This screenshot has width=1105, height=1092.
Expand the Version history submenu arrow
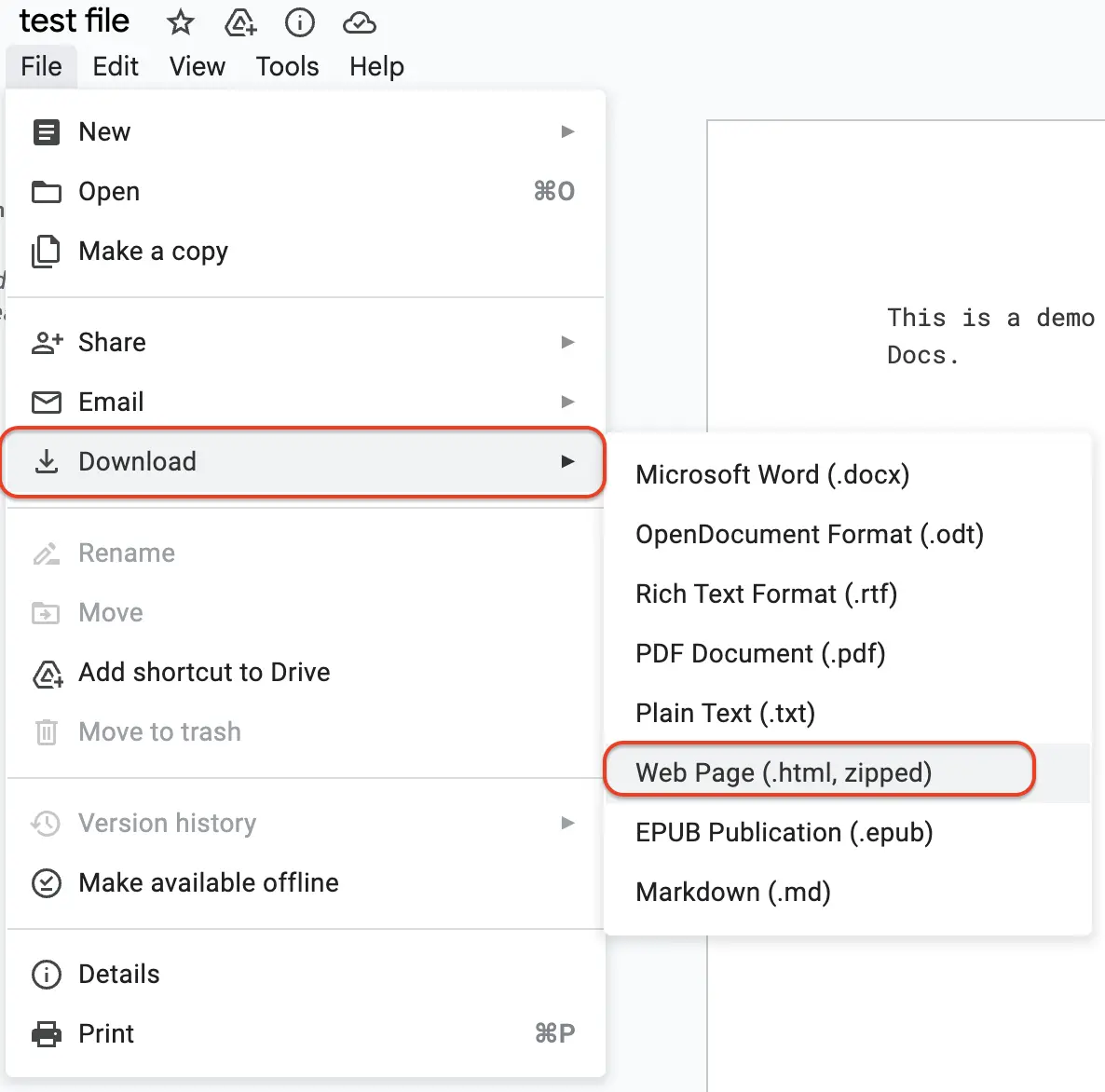tap(567, 824)
